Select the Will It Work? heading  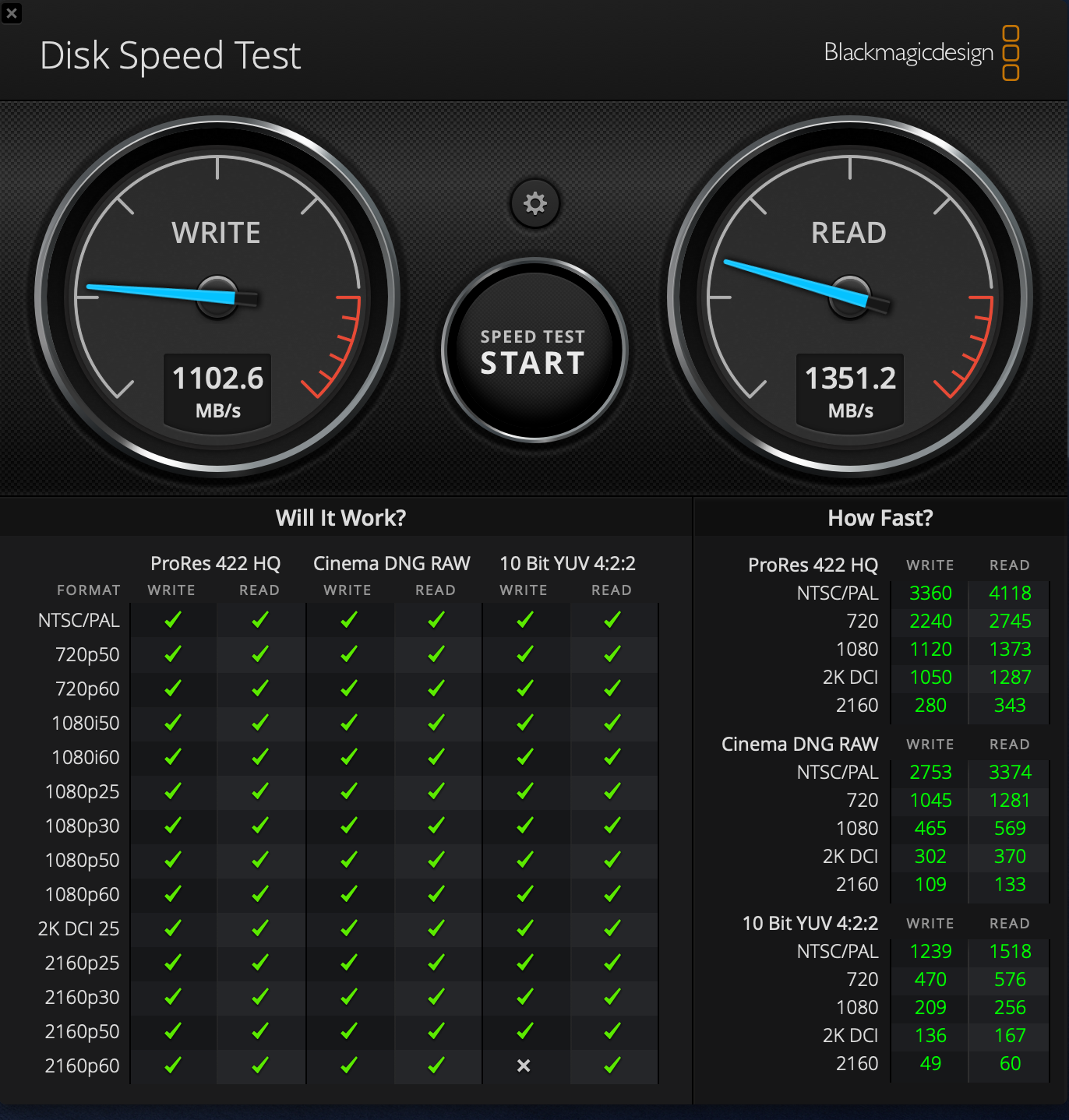click(340, 518)
